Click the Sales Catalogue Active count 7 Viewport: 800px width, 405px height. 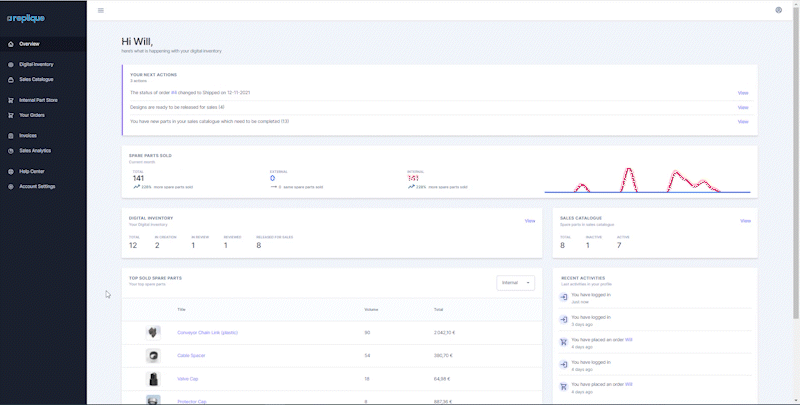[x=619, y=245]
